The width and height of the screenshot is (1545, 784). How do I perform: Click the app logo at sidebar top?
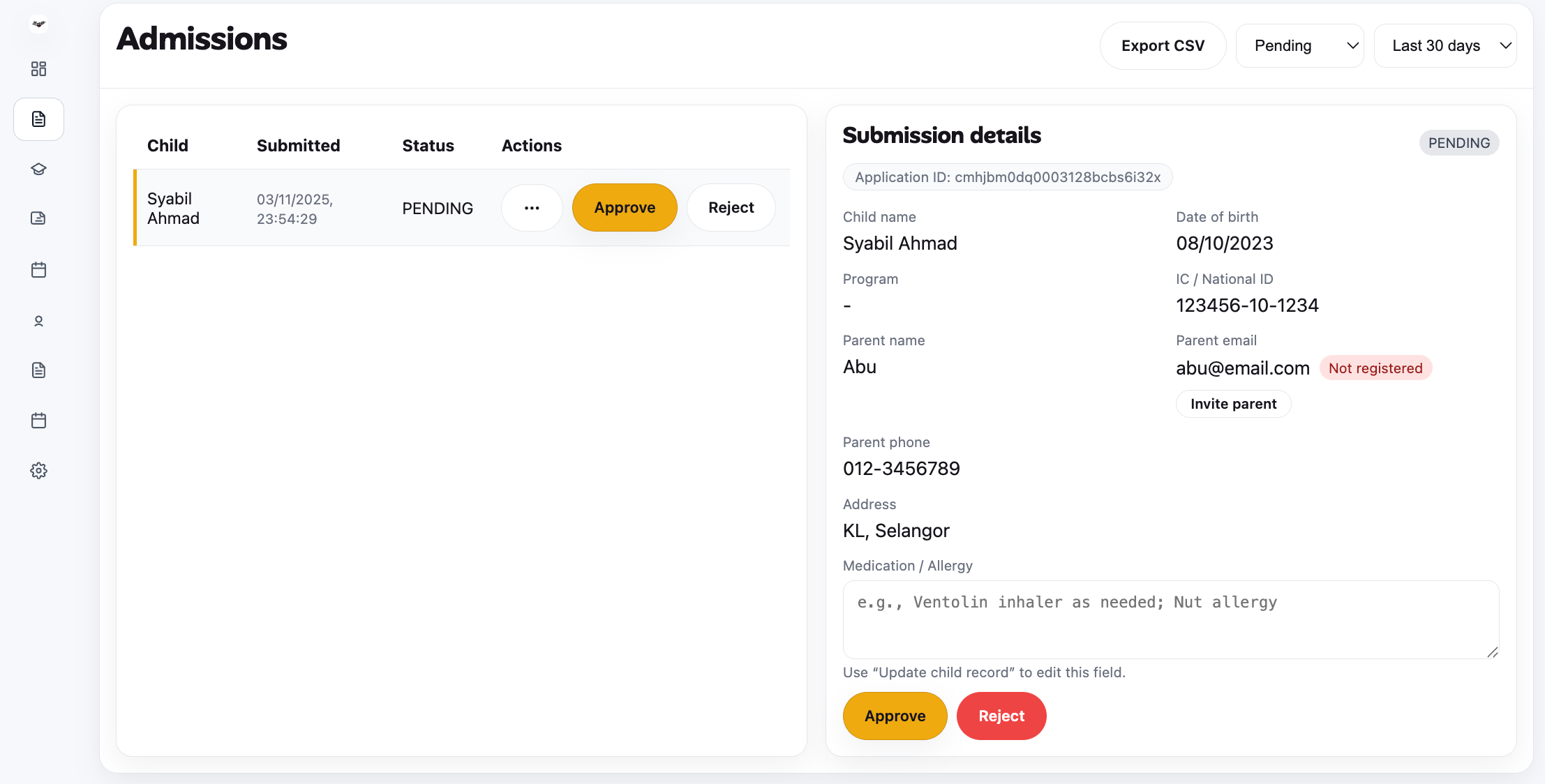pos(38,23)
